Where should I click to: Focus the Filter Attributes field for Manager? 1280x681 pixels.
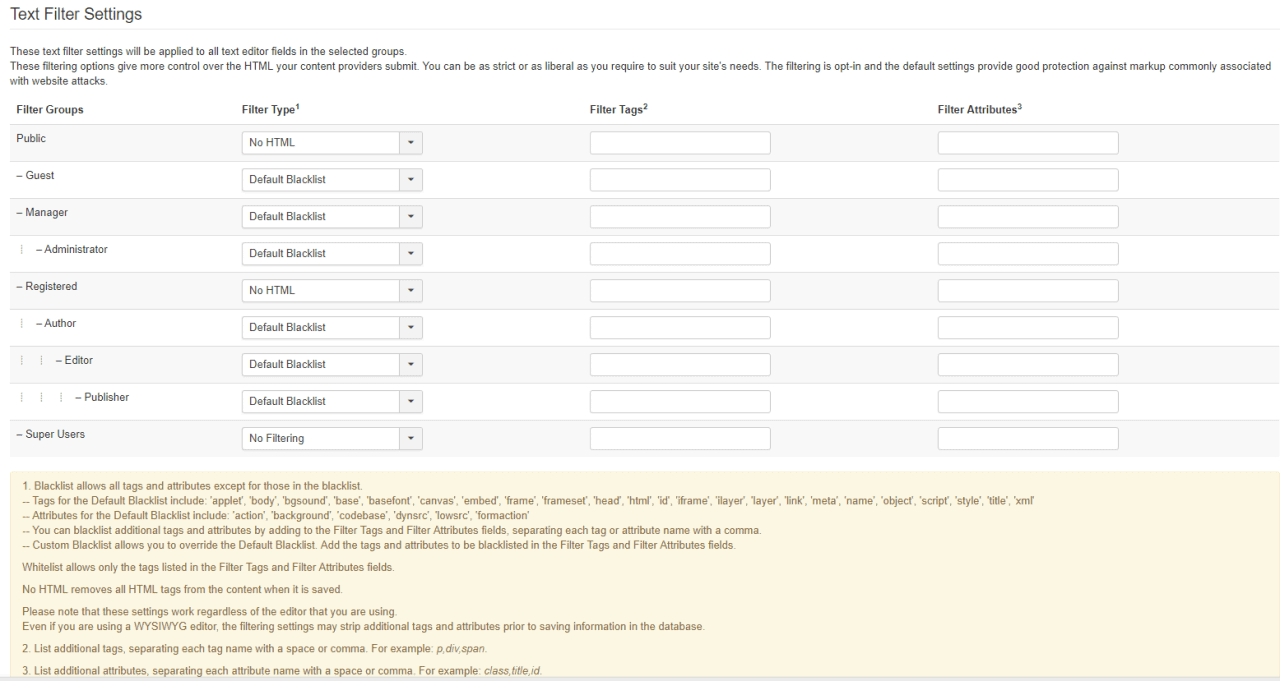tap(1028, 217)
